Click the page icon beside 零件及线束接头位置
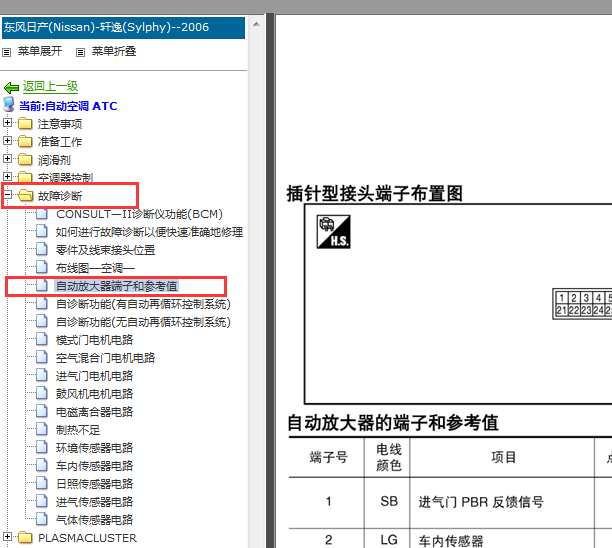Screen dimensions: 612x548 41,249
